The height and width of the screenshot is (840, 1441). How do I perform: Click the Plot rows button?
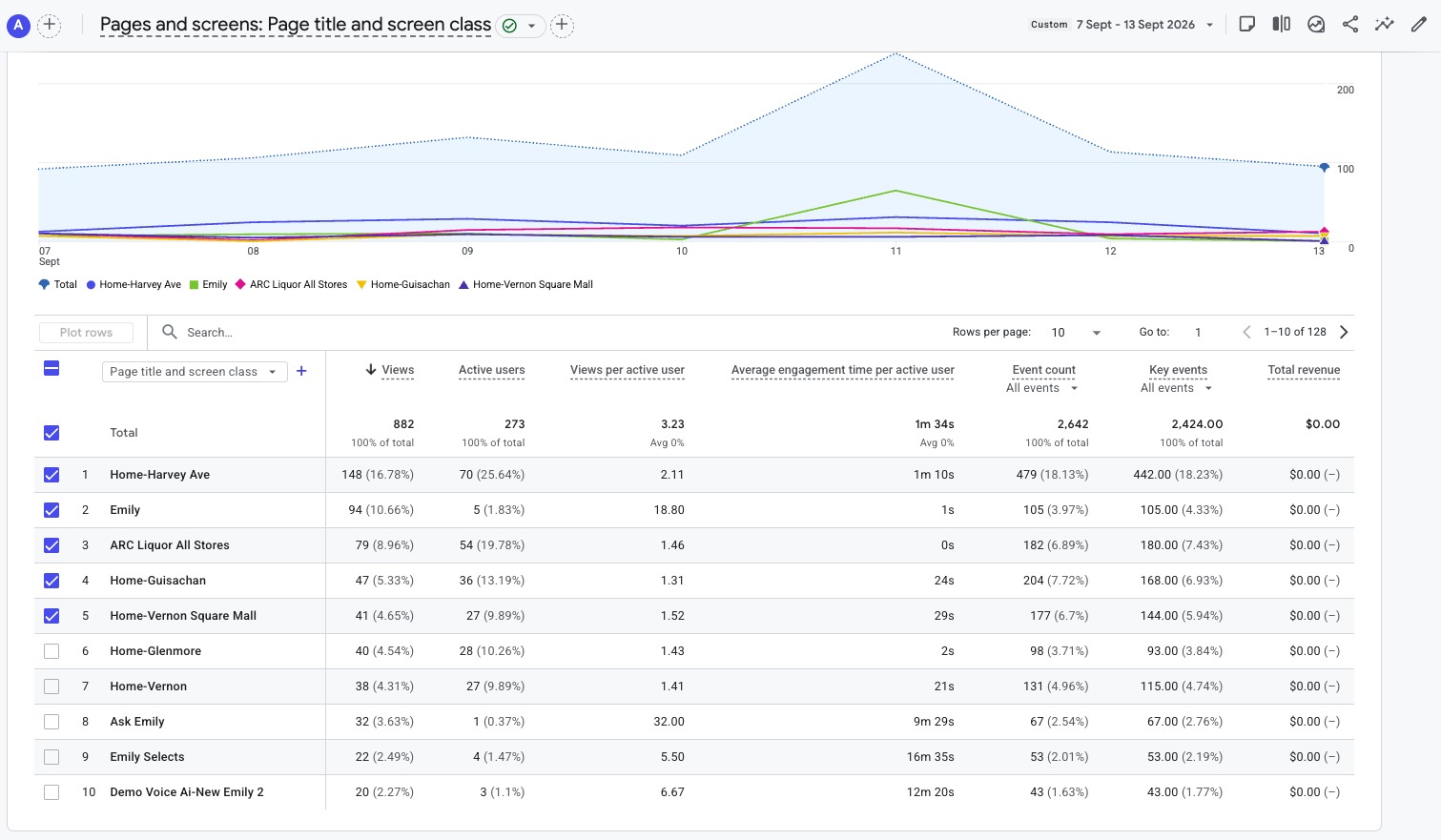pyautogui.click(x=86, y=333)
